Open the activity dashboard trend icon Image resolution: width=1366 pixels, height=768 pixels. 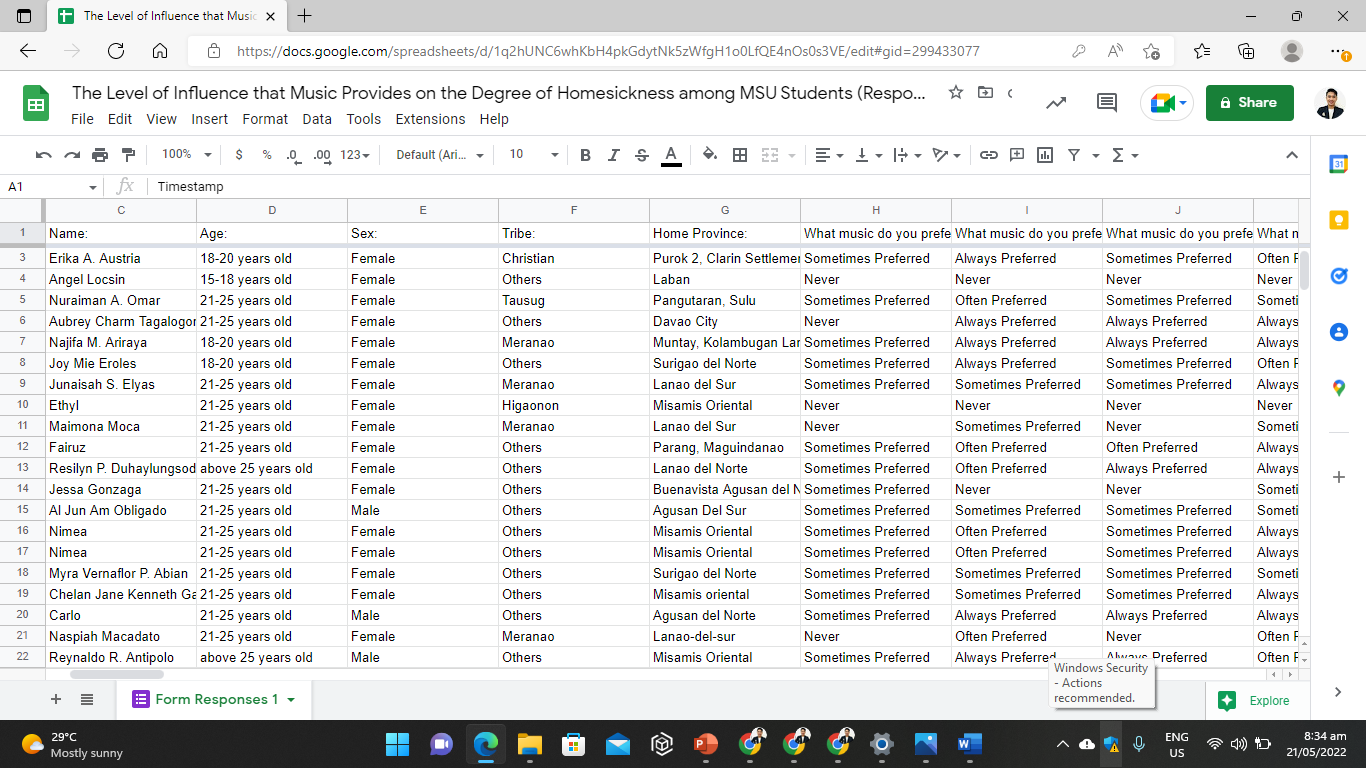pos(1056,102)
